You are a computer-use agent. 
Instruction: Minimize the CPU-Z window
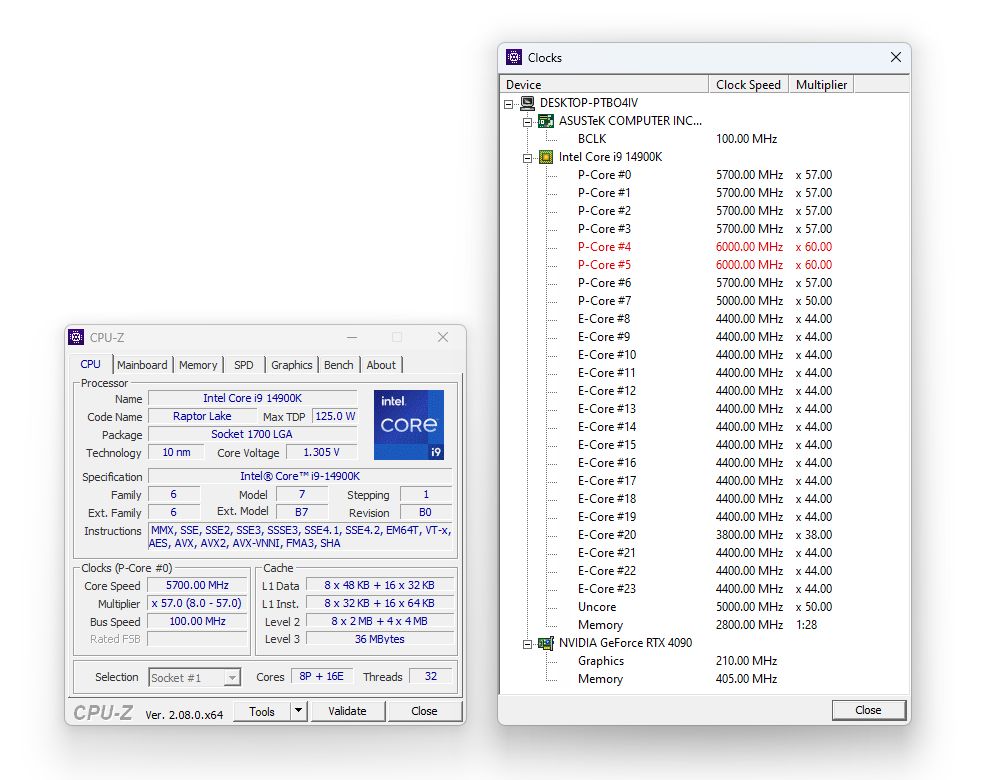tap(352, 337)
